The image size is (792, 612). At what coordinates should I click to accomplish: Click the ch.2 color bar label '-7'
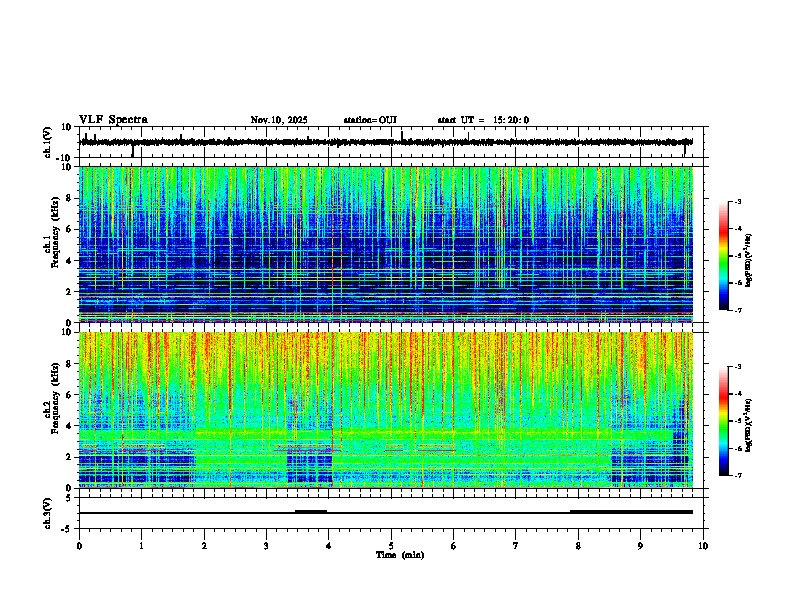737,476
